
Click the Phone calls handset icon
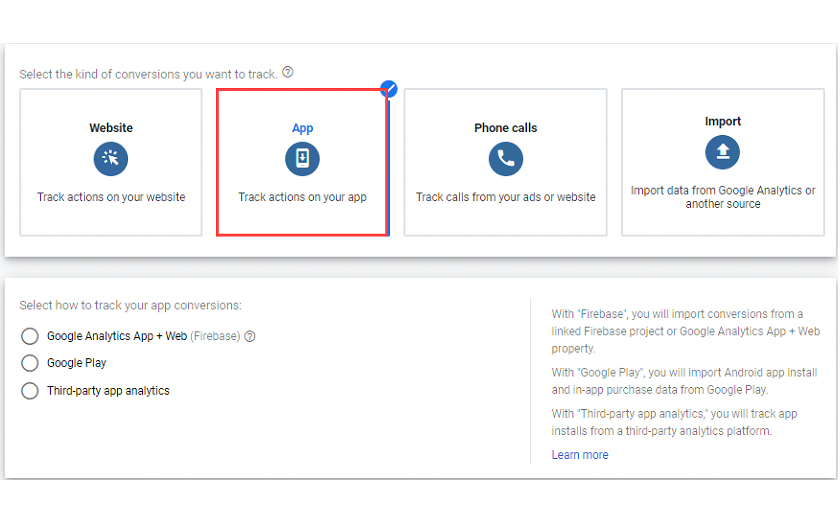point(506,159)
